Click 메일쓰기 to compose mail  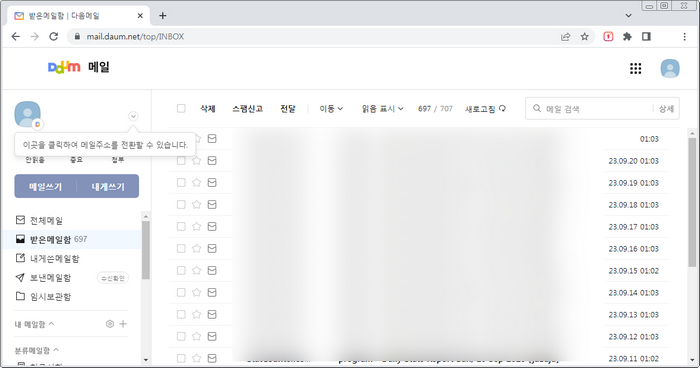pos(46,186)
